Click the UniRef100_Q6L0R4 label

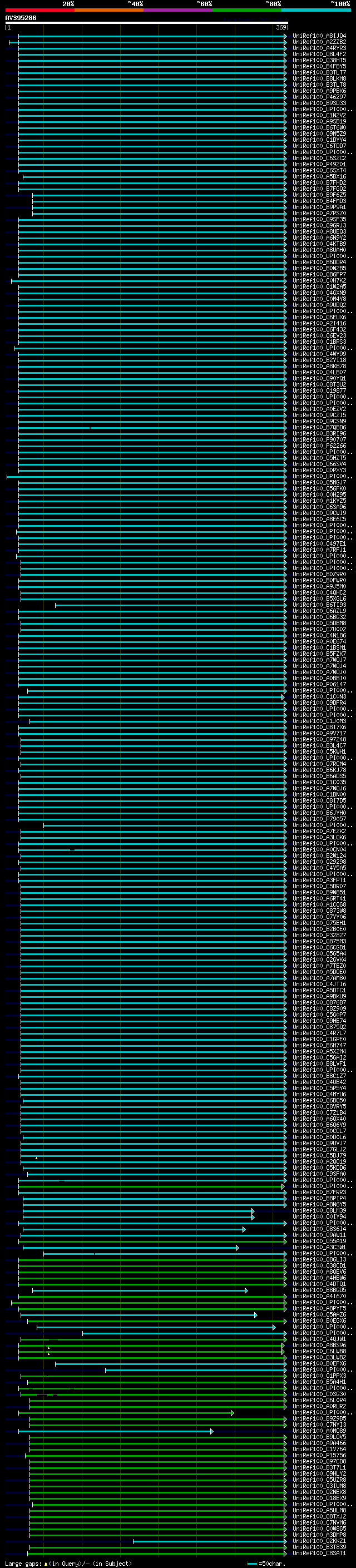pyautogui.click(x=319, y=1401)
